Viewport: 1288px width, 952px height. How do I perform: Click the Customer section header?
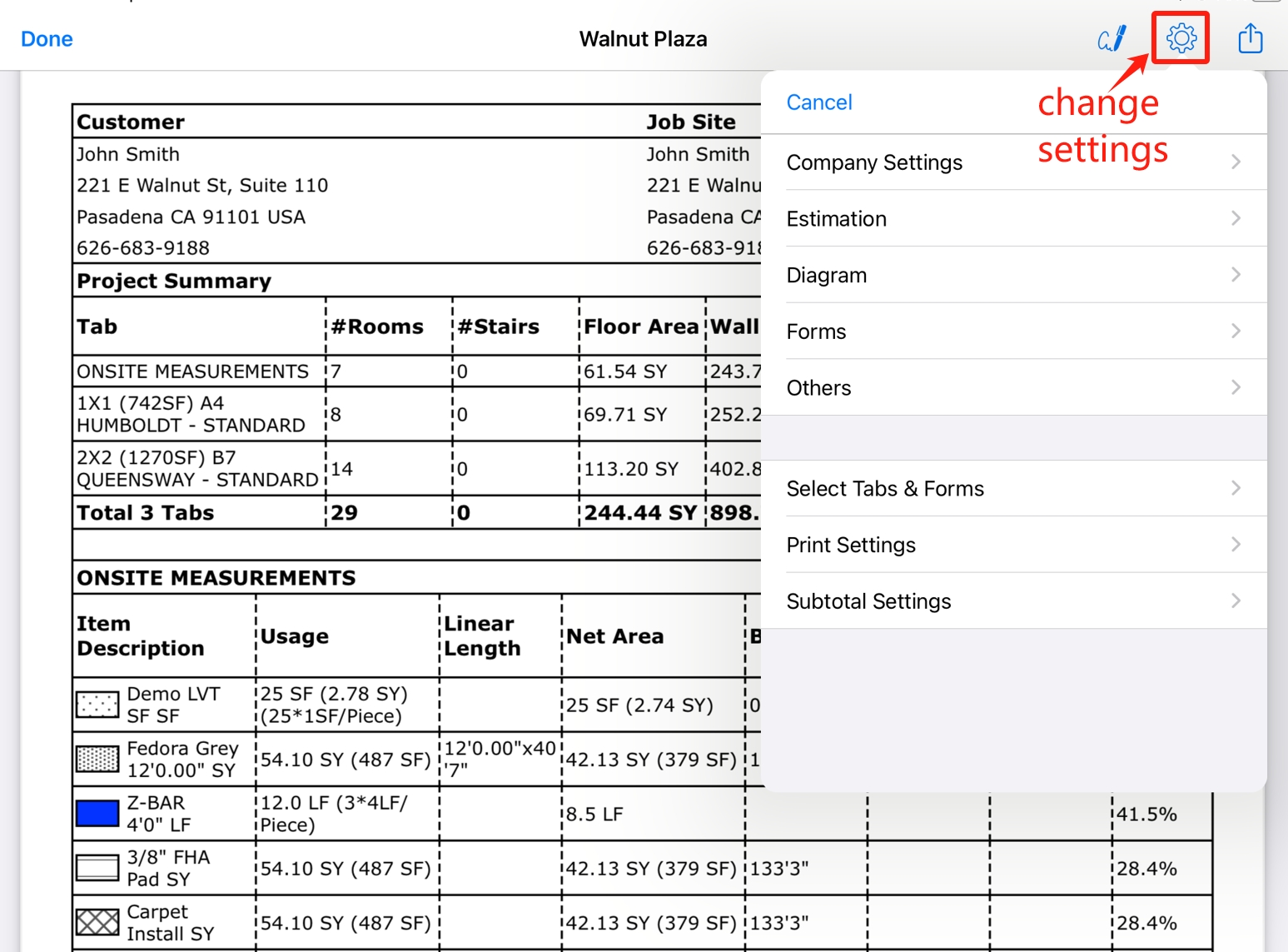131,122
